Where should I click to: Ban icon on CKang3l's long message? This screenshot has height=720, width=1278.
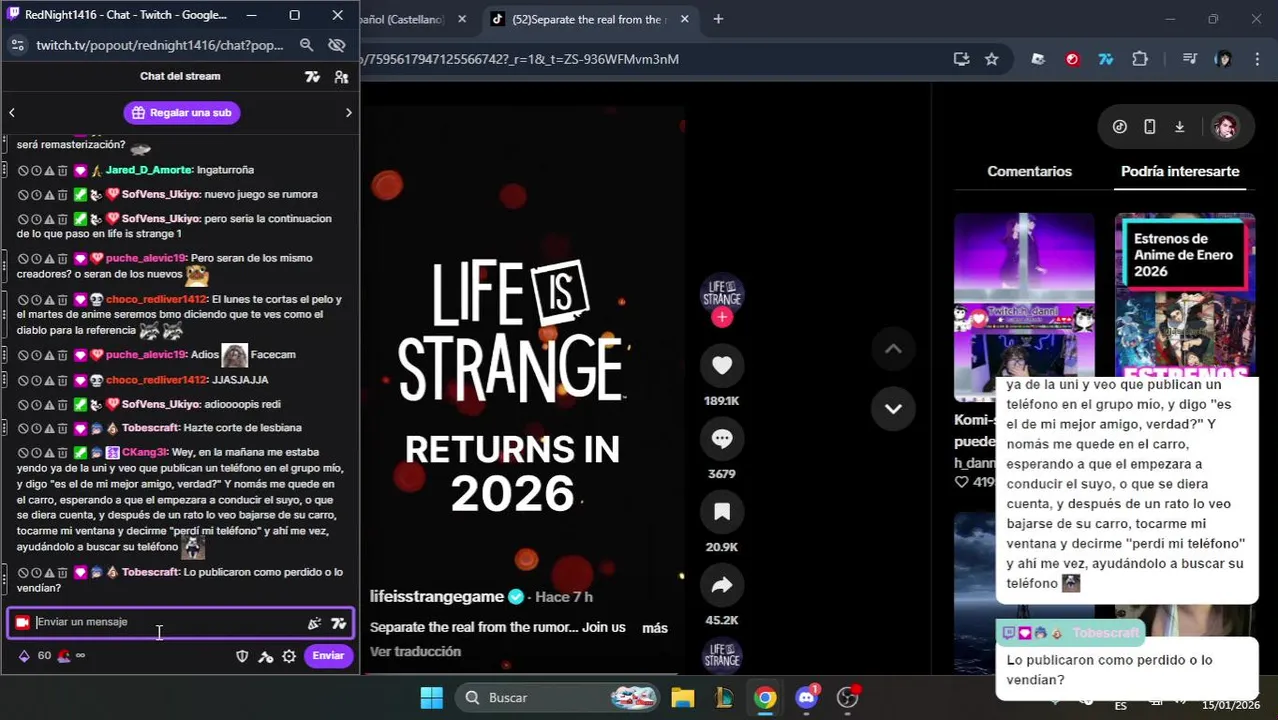tap(23, 453)
